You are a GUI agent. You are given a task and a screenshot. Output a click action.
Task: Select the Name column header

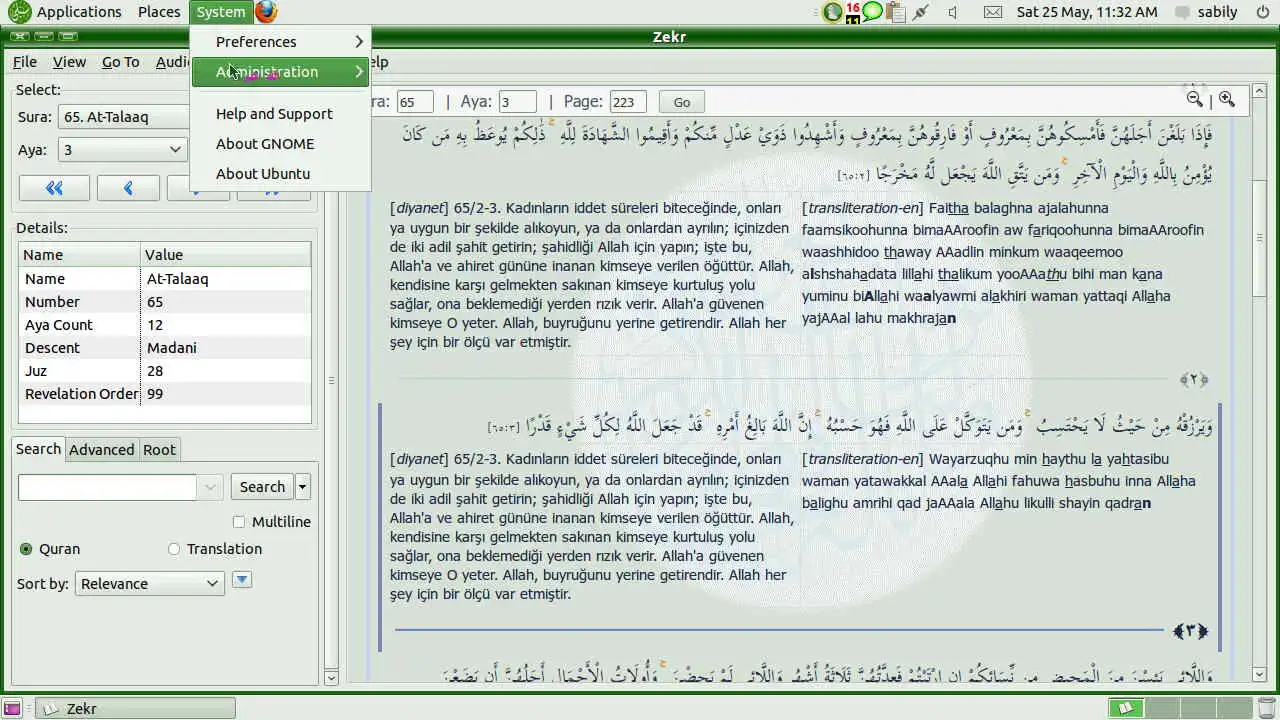80,255
